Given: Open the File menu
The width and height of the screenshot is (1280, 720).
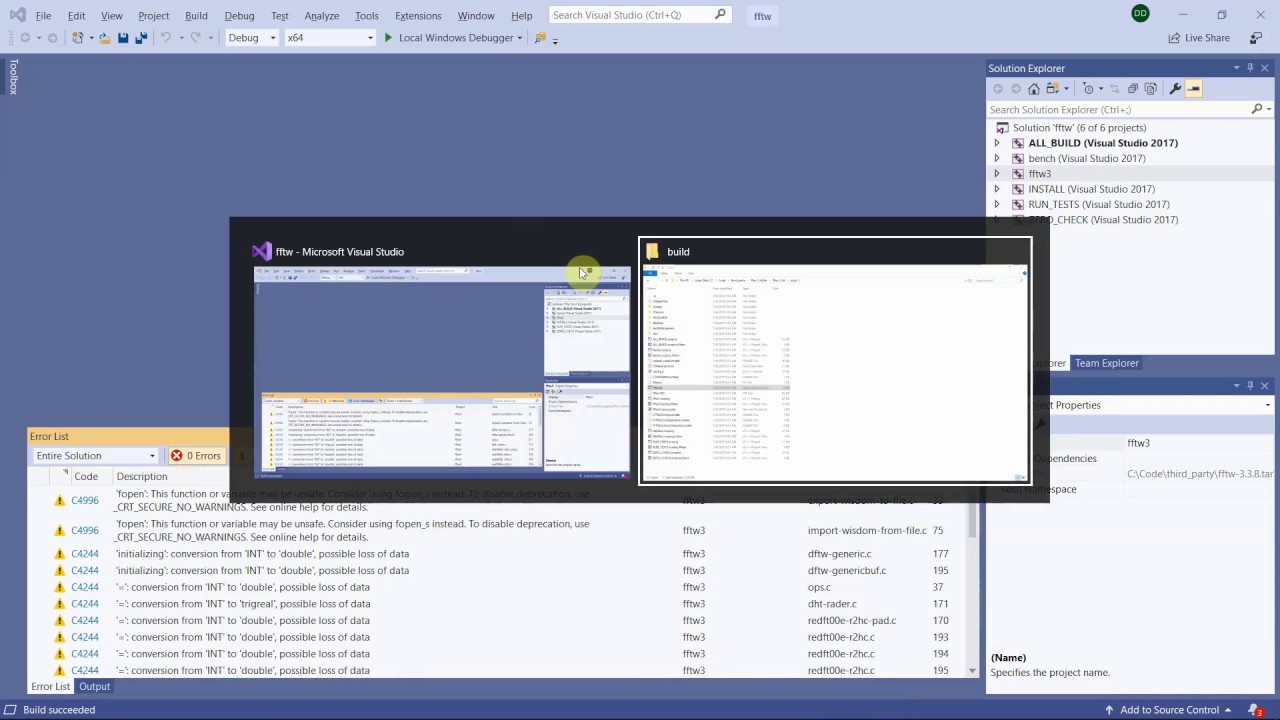Looking at the screenshot, I should [43, 16].
